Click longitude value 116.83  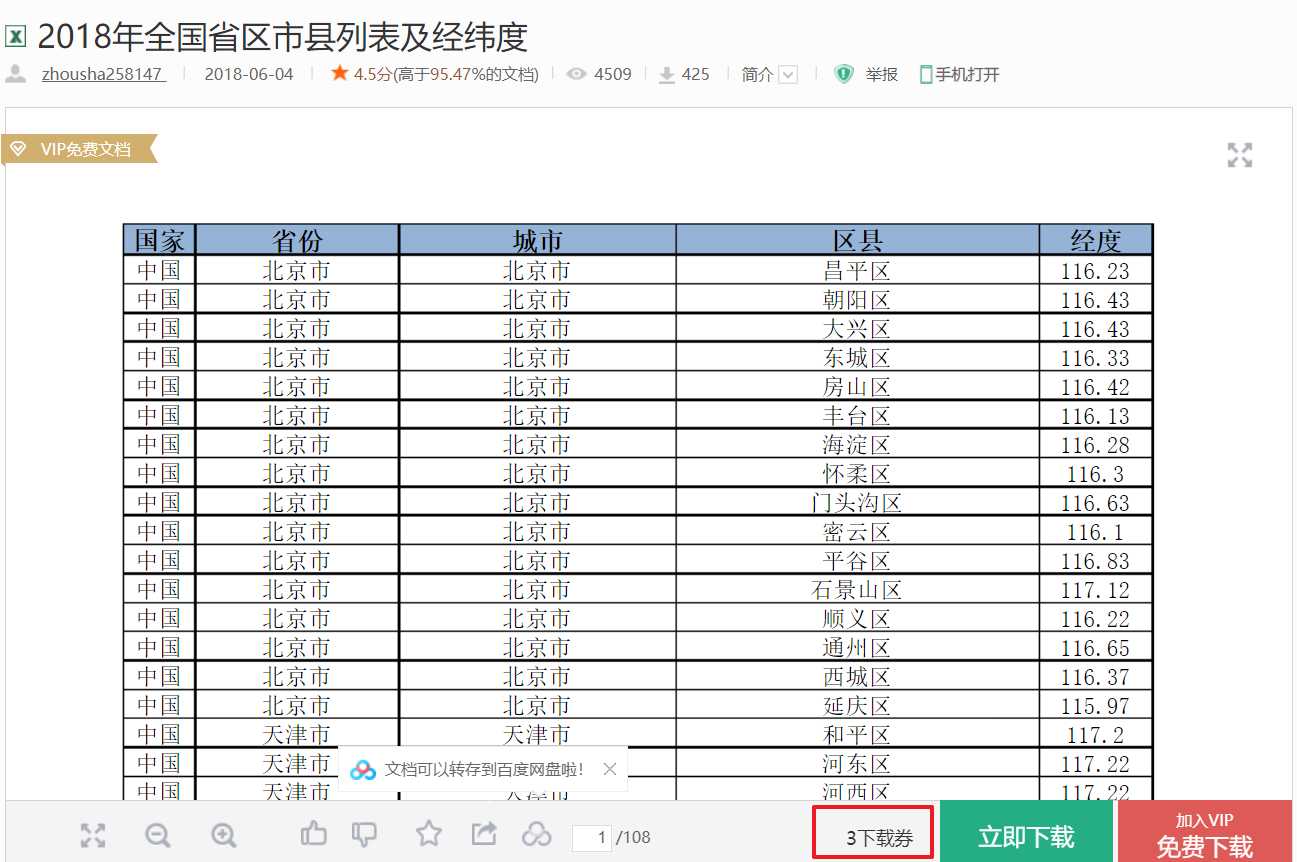coord(1096,561)
